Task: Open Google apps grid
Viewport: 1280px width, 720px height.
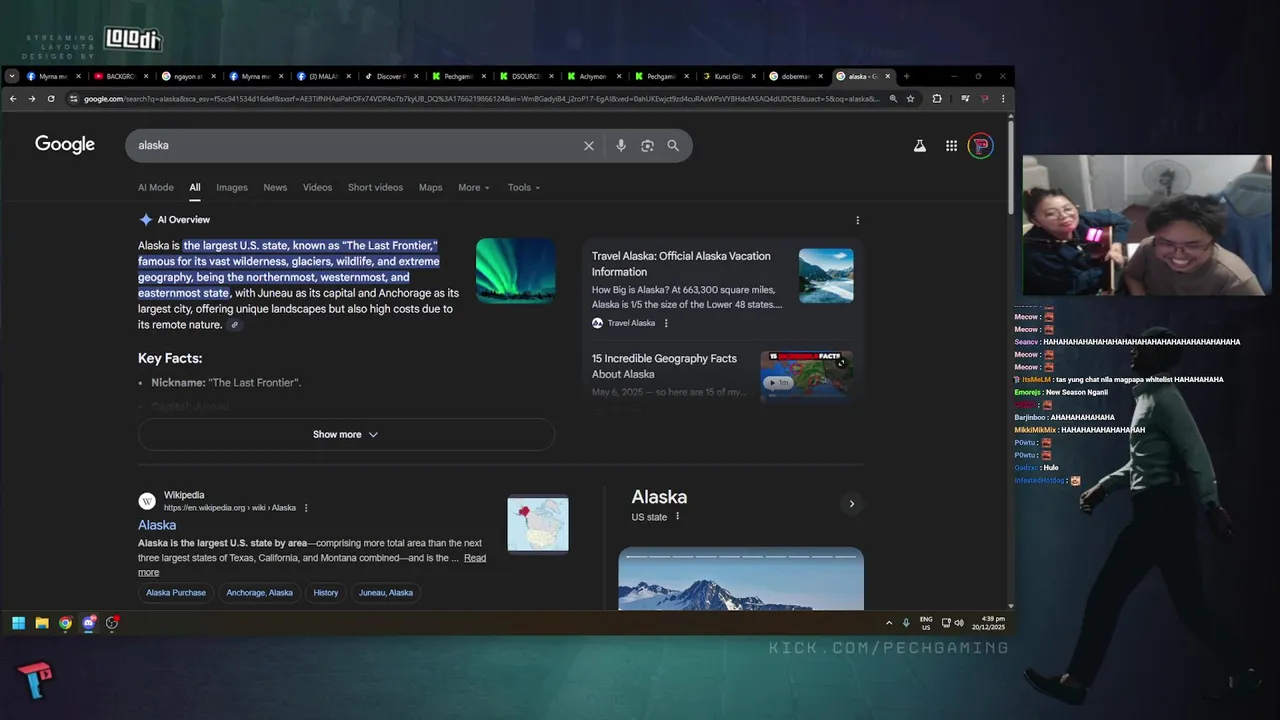Action: click(951, 146)
